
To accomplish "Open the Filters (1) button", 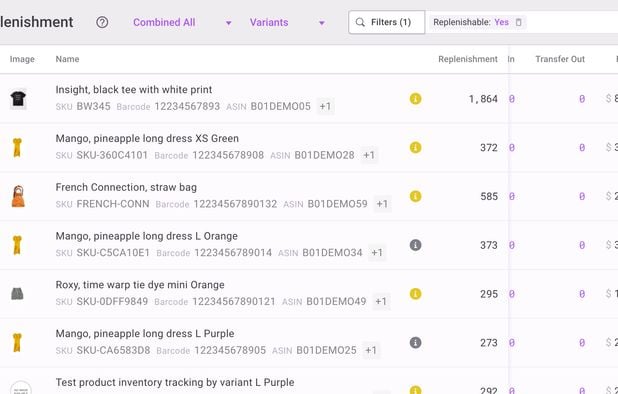I will (x=387, y=22).
